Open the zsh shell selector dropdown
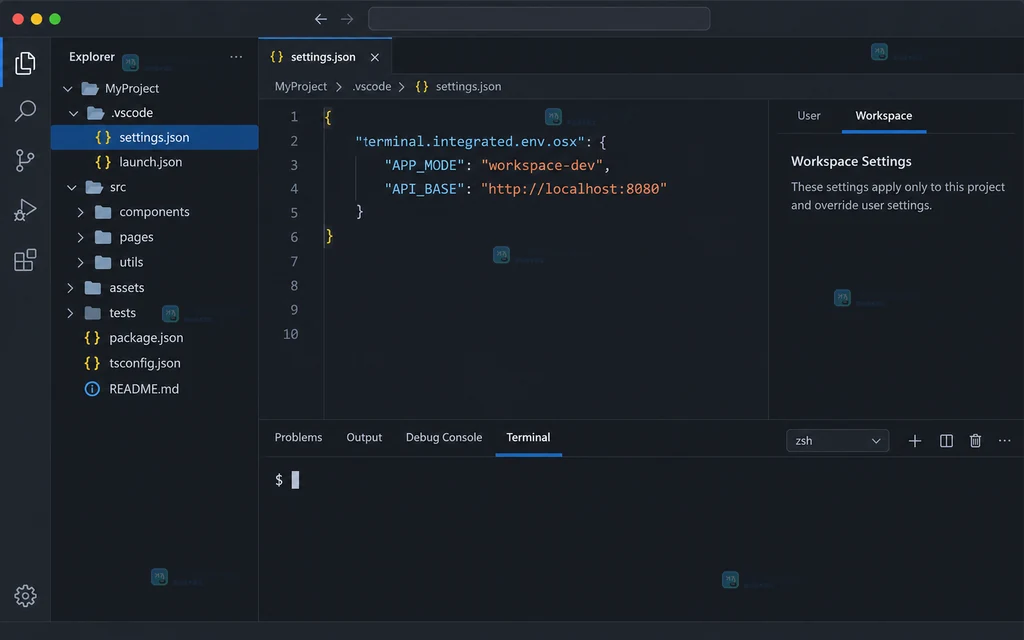 [837, 441]
